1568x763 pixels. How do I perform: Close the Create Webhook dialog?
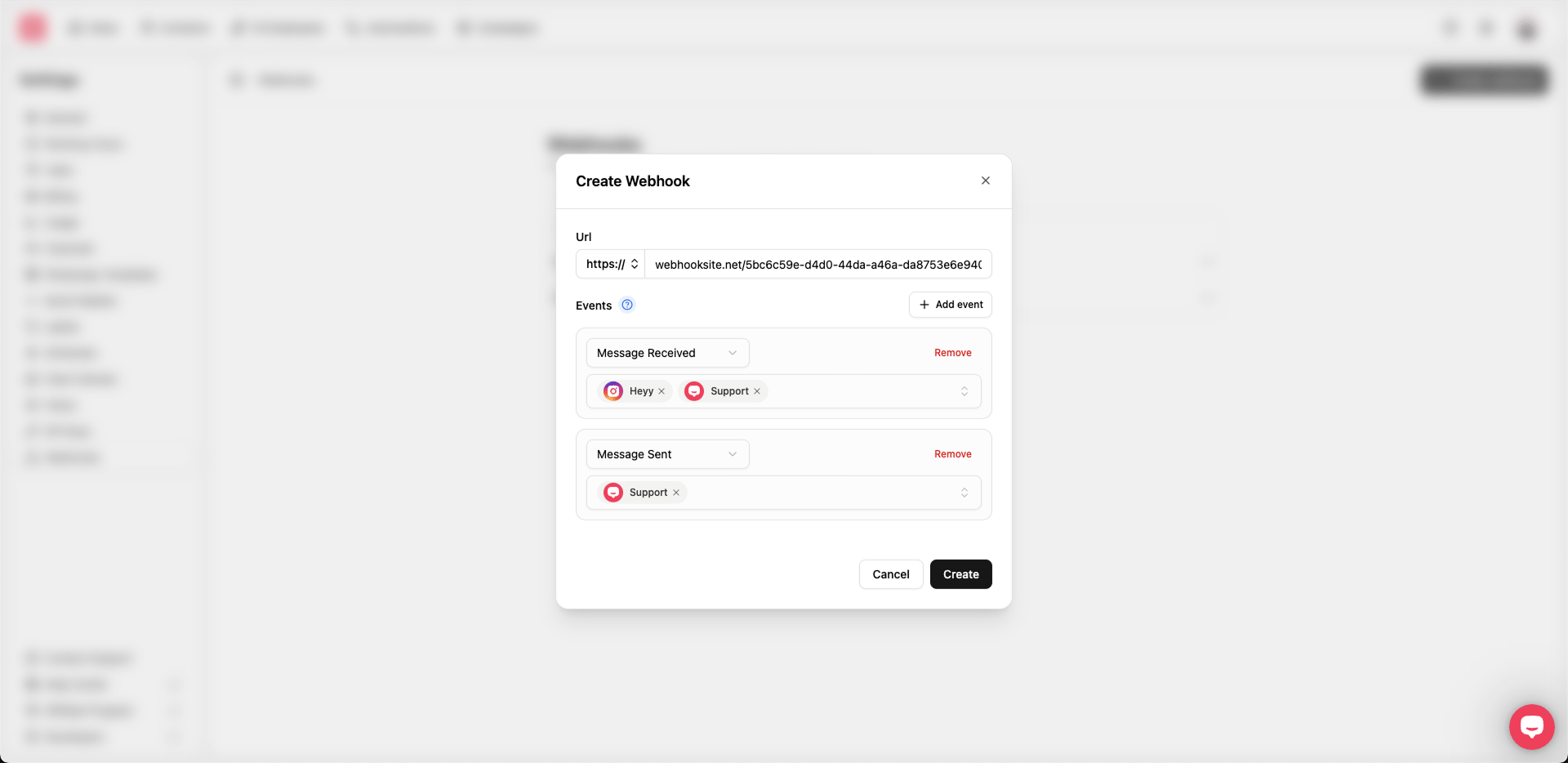click(x=986, y=181)
